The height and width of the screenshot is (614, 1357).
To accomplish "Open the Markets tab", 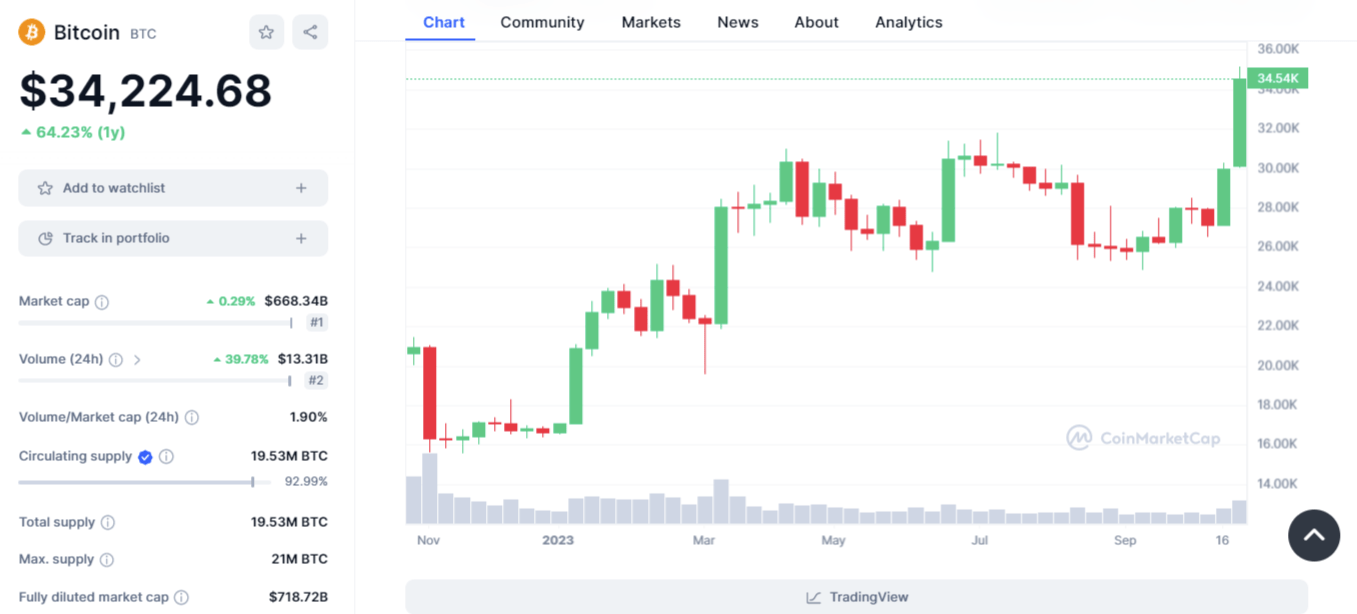I will pos(651,22).
